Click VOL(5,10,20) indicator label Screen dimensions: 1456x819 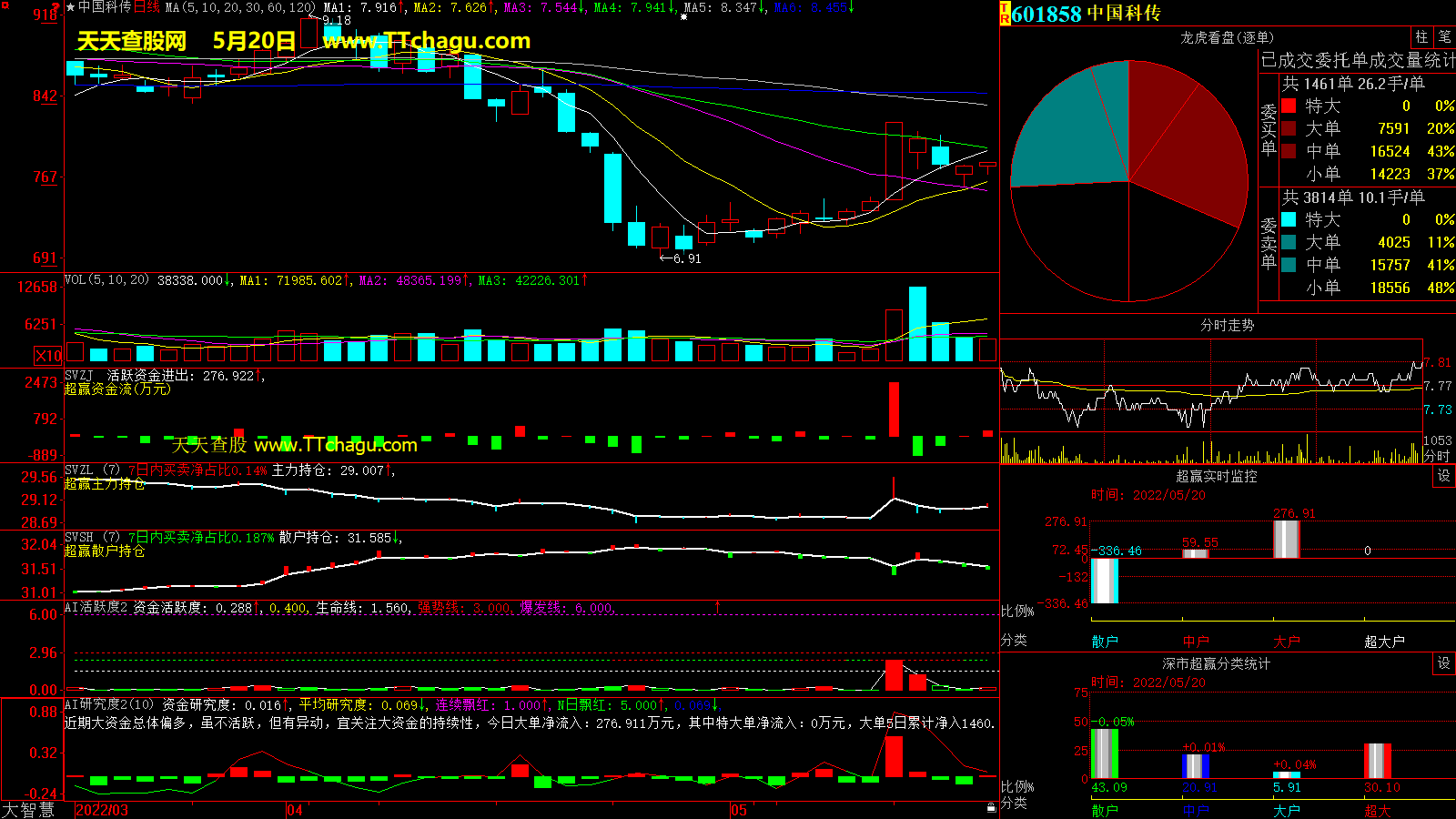point(106,280)
